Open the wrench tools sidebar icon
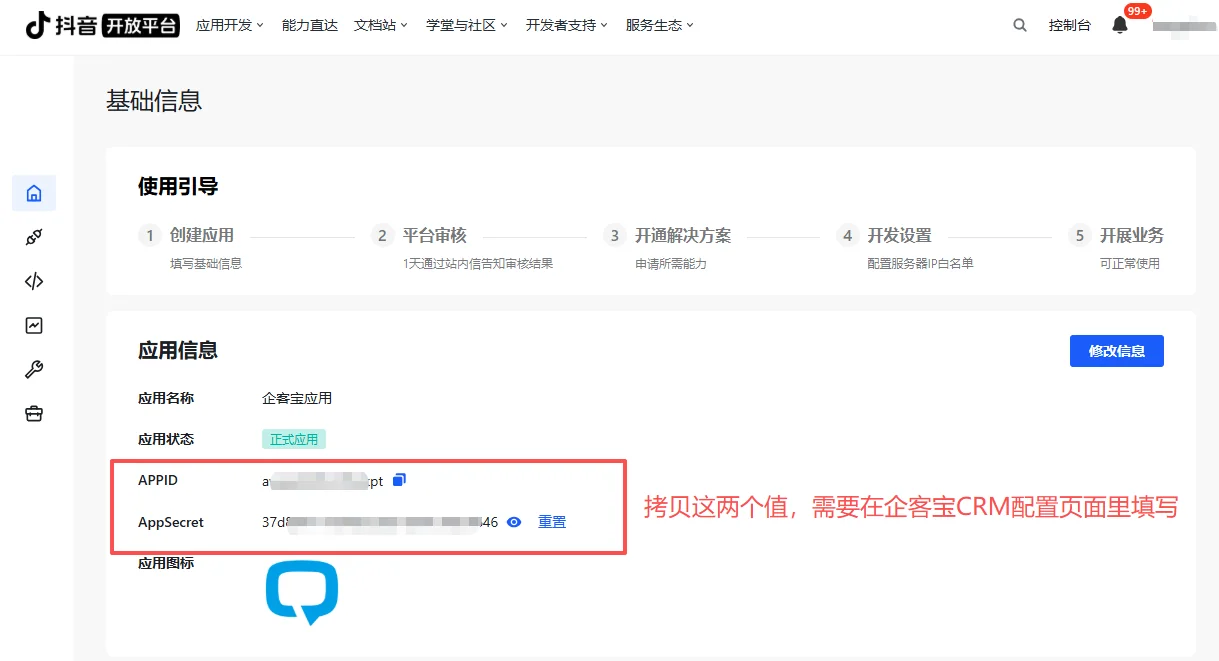This screenshot has width=1219, height=661. [x=34, y=370]
